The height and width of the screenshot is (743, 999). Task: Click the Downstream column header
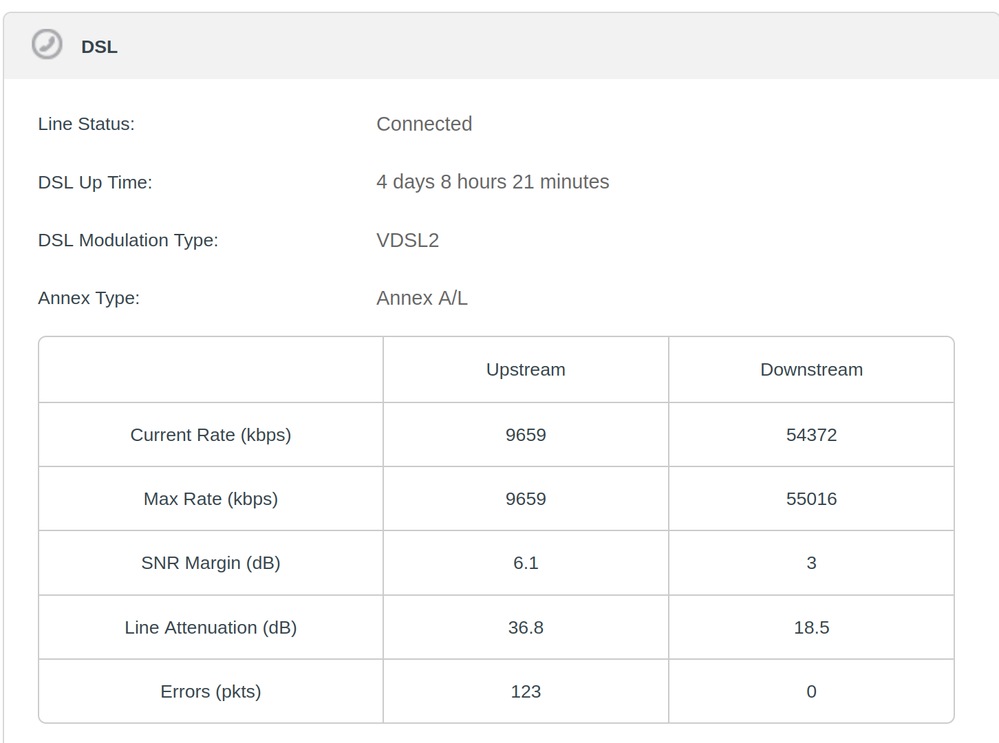[811, 370]
